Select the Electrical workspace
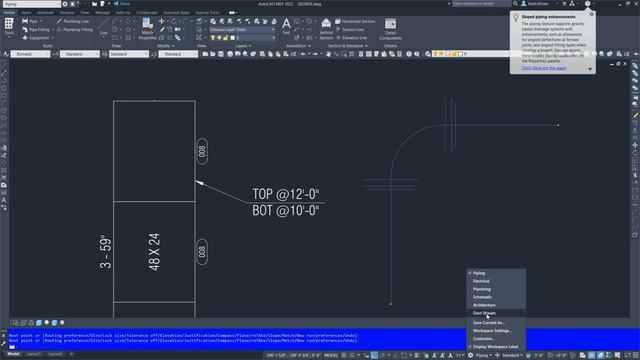The image size is (640, 360). (481, 281)
